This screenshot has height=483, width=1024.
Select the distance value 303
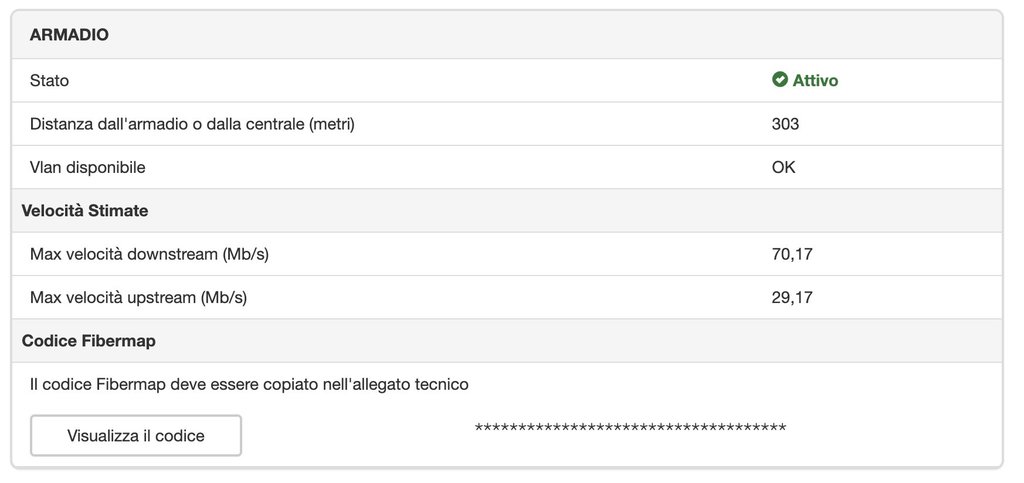click(x=785, y=124)
